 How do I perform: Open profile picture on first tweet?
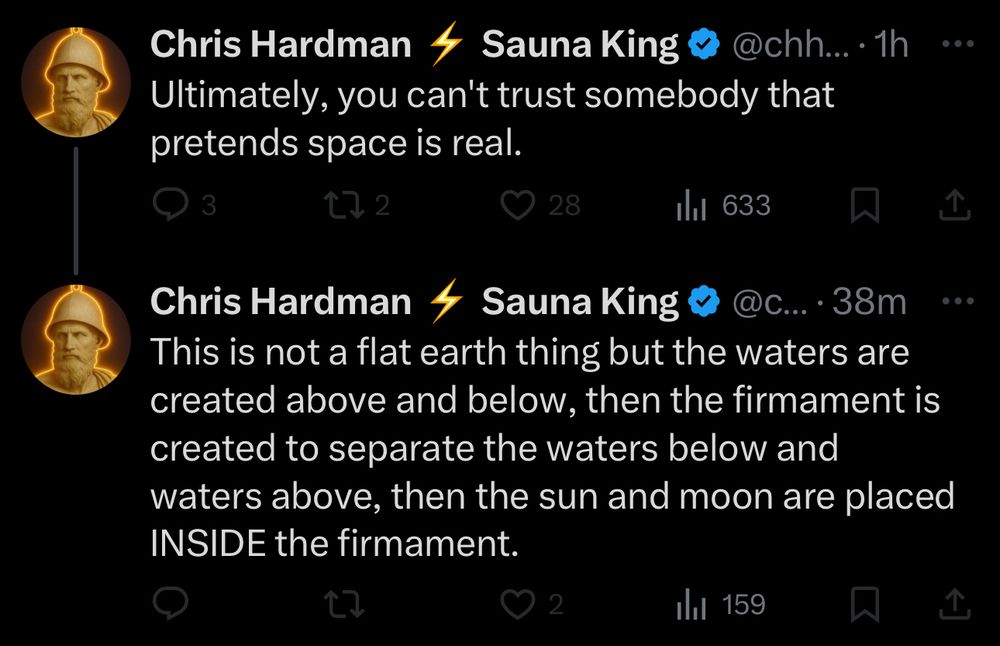tap(76, 82)
